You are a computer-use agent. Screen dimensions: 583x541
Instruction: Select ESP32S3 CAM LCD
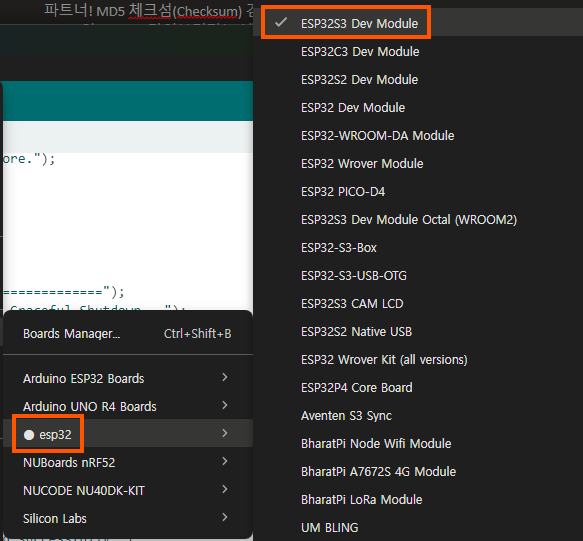point(418,304)
